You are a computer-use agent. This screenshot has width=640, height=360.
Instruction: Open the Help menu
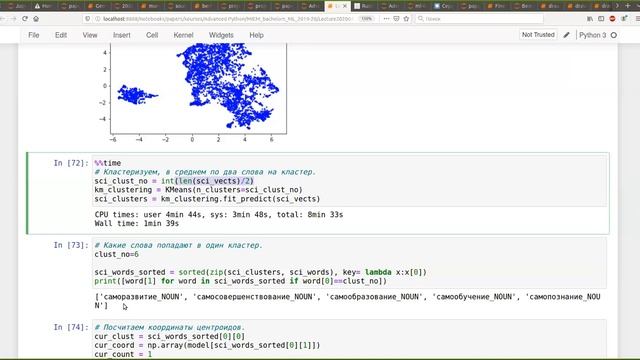256,35
